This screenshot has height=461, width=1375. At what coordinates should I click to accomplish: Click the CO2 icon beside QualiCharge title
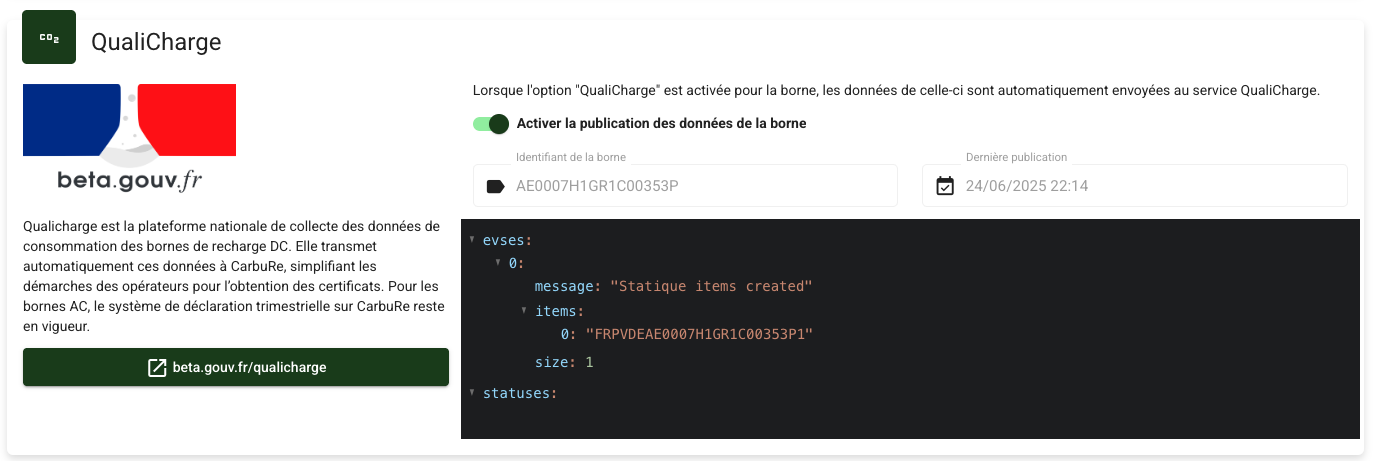(49, 37)
